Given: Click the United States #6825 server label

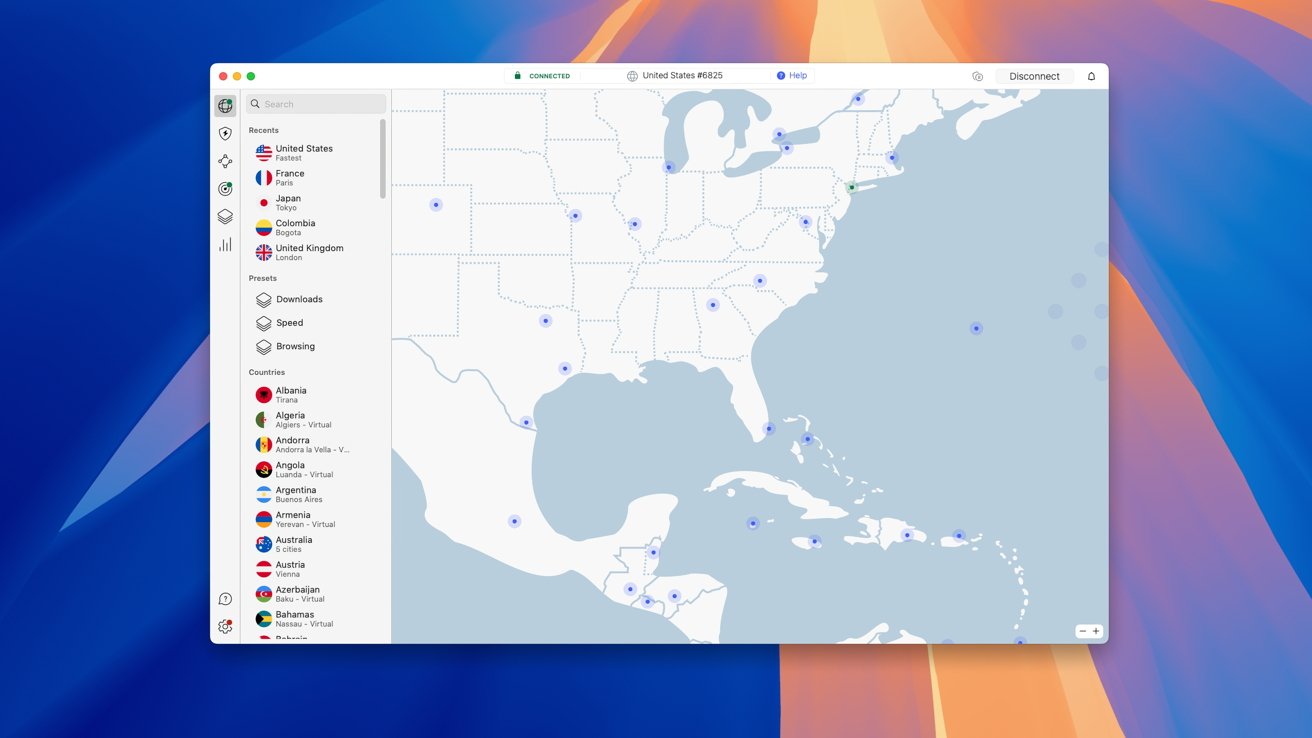Looking at the screenshot, I should pyautogui.click(x=682, y=76).
